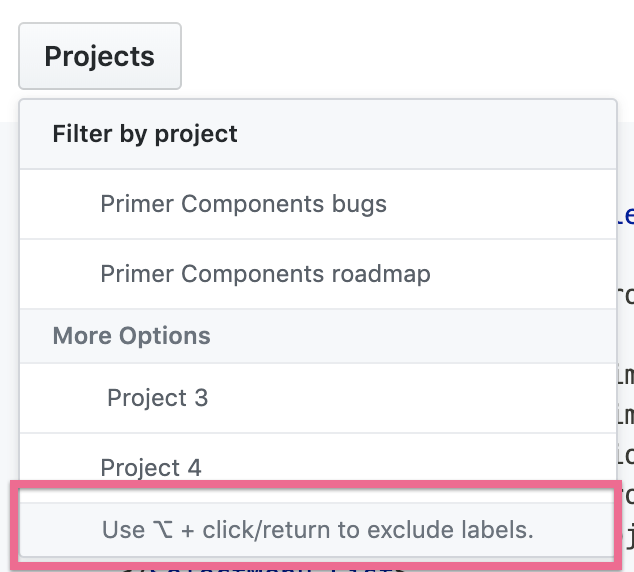The image size is (634, 572).
Task: Click the Option key symbol in footer
Action: [x=164, y=530]
